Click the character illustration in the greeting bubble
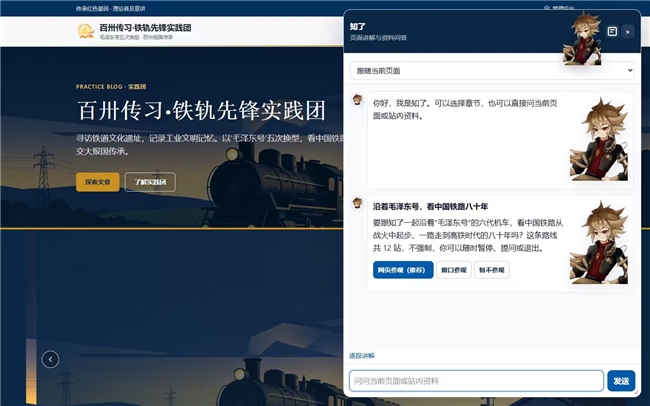650x406 pixels. point(599,139)
